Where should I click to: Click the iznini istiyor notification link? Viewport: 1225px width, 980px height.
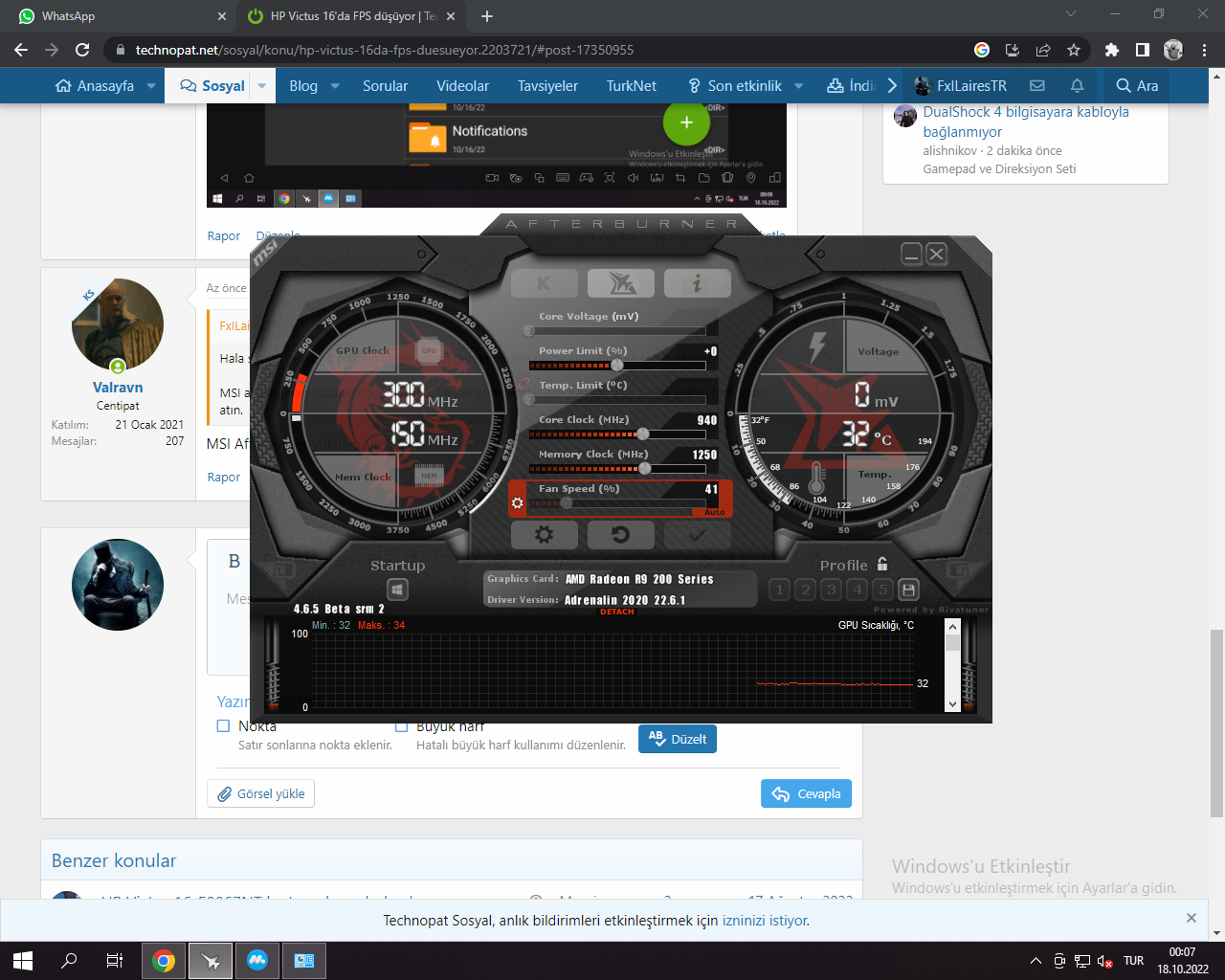(x=766, y=921)
